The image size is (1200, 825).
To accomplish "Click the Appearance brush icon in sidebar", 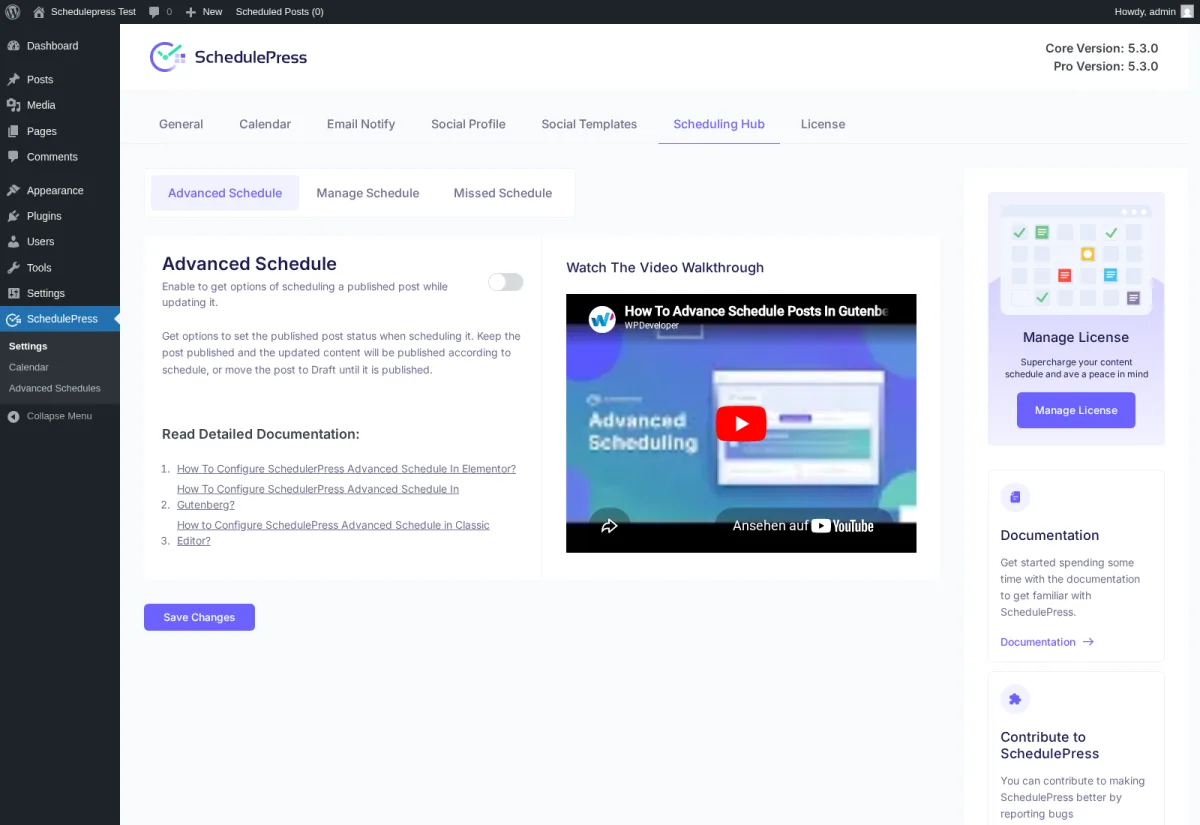I will [13, 191].
